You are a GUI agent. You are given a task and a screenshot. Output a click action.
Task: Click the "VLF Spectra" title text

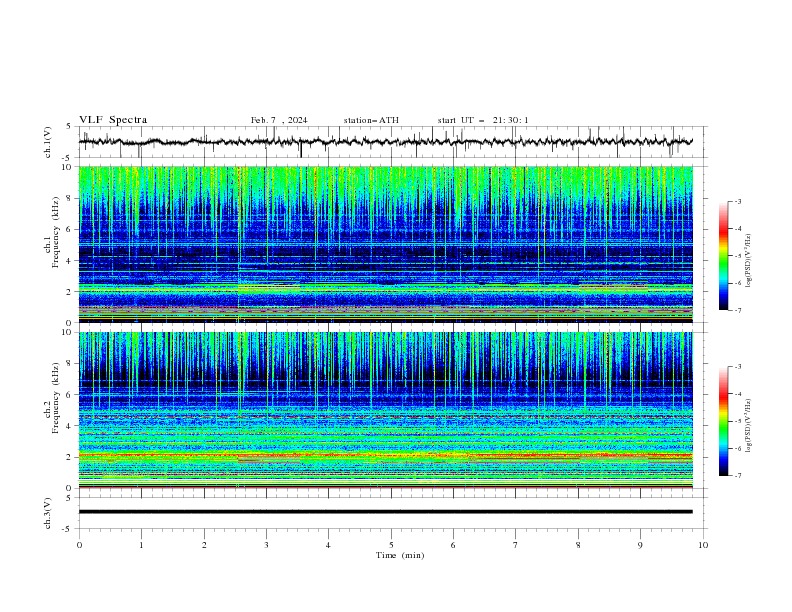coord(113,120)
